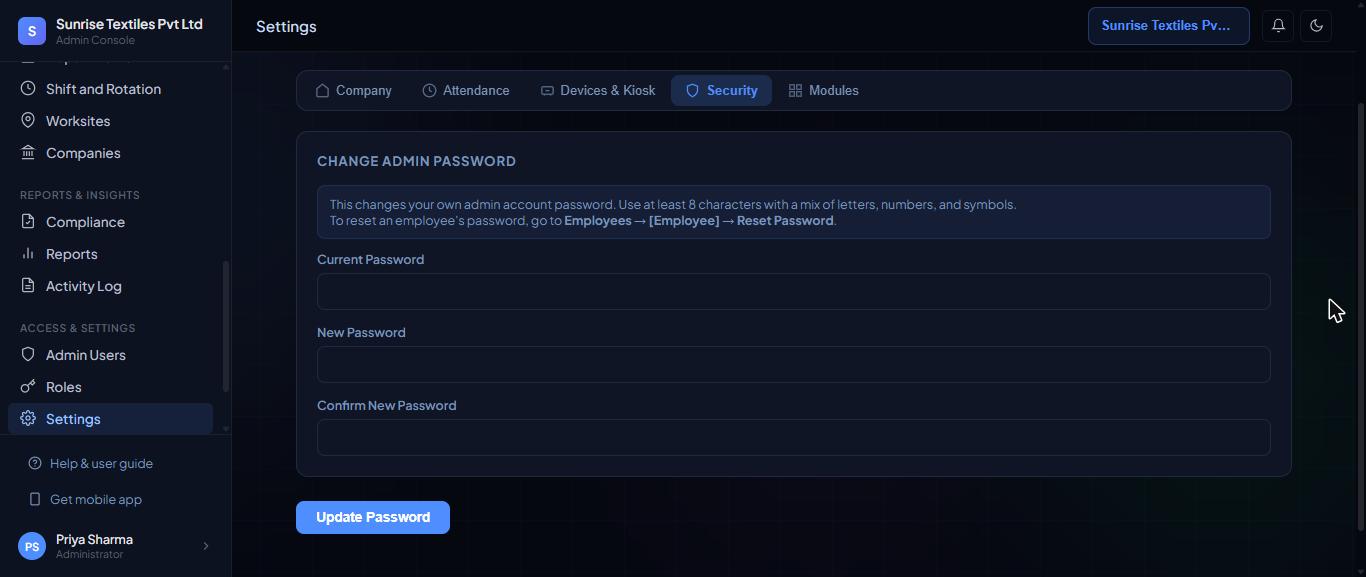Open notifications with the bell icon
1366x577 pixels.
[1278, 26]
